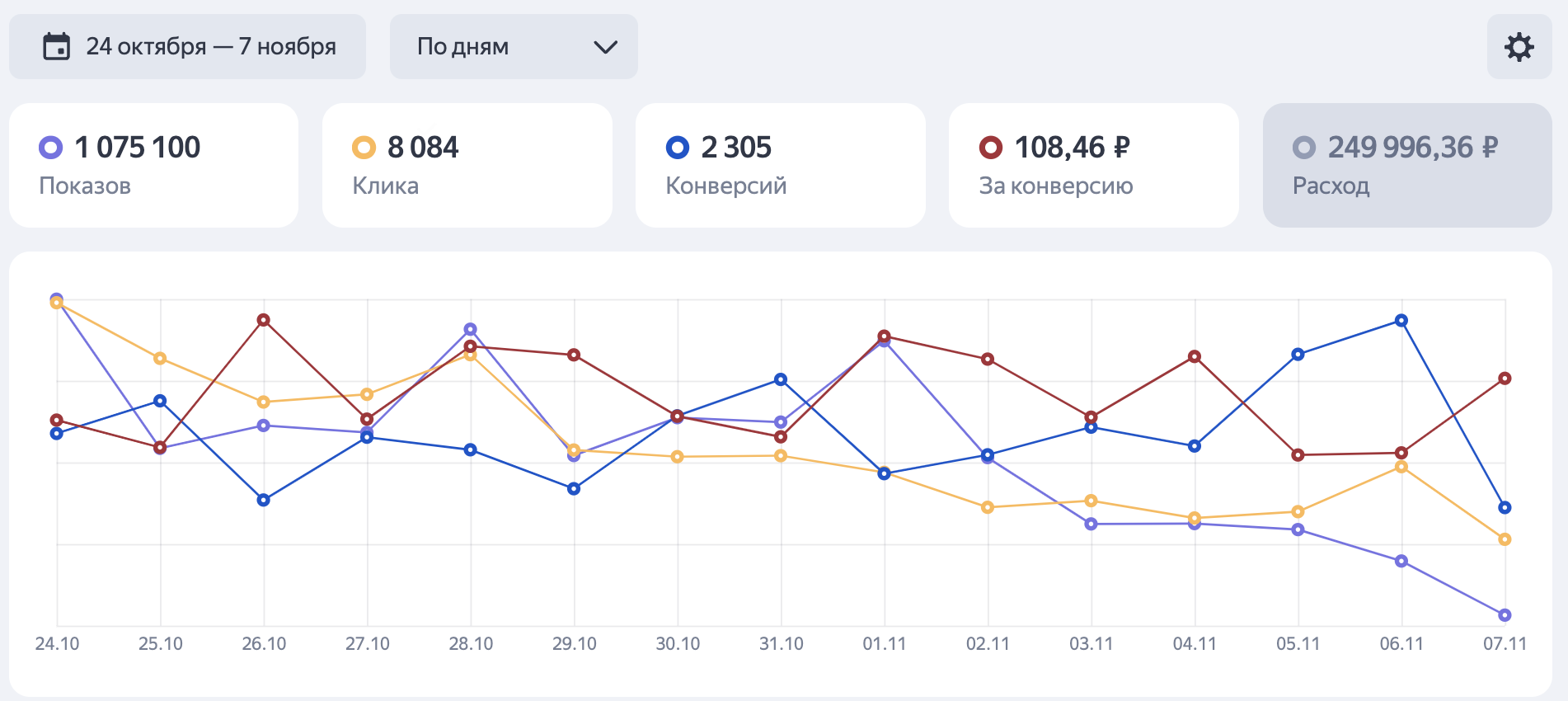Click blue conversions point on 05.11
The height and width of the screenshot is (701, 1568).
point(1298,355)
